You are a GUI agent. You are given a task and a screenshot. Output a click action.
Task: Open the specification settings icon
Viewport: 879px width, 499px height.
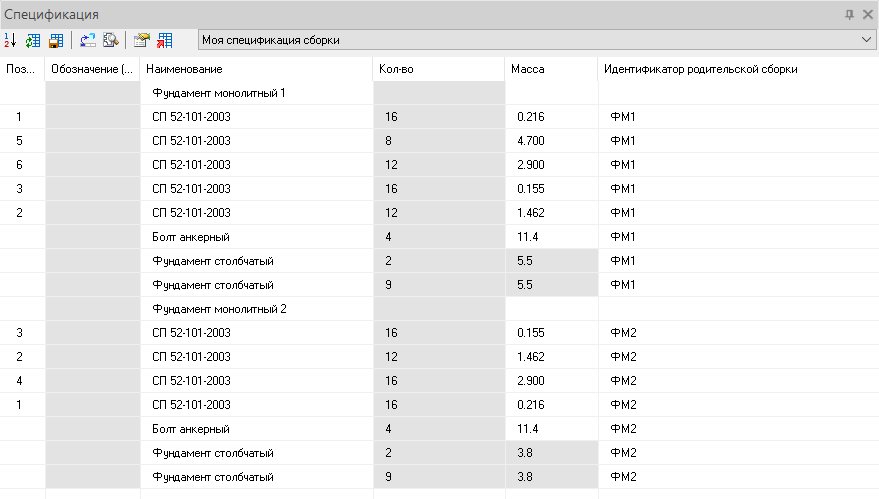pyautogui.click(x=142, y=40)
